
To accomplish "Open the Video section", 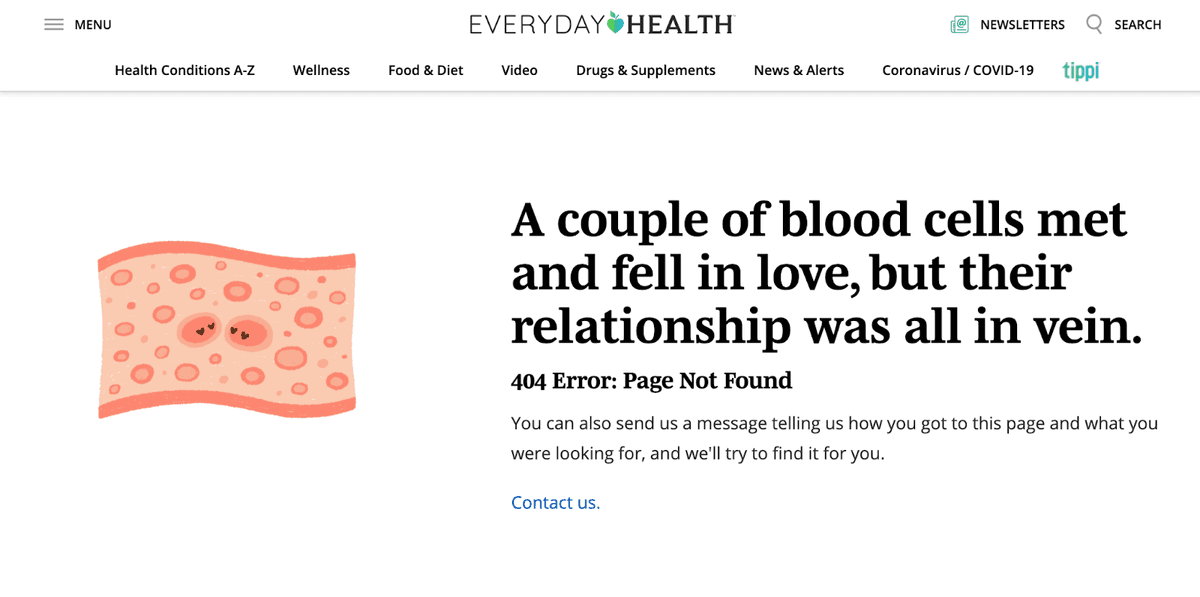I will tap(520, 70).
